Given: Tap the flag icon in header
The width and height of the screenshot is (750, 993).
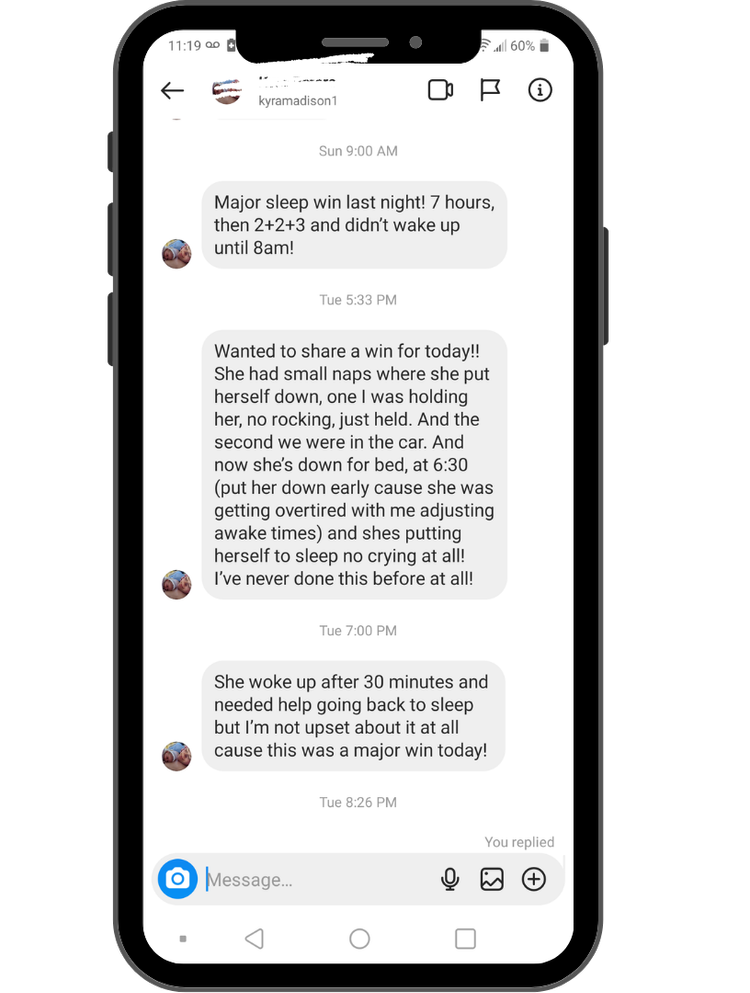Looking at the screenshot, I should (490, 90).
